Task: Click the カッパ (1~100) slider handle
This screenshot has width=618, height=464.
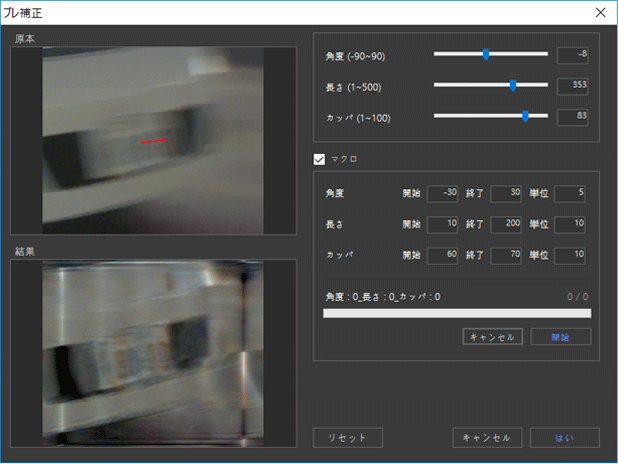Action: point(525,116)
